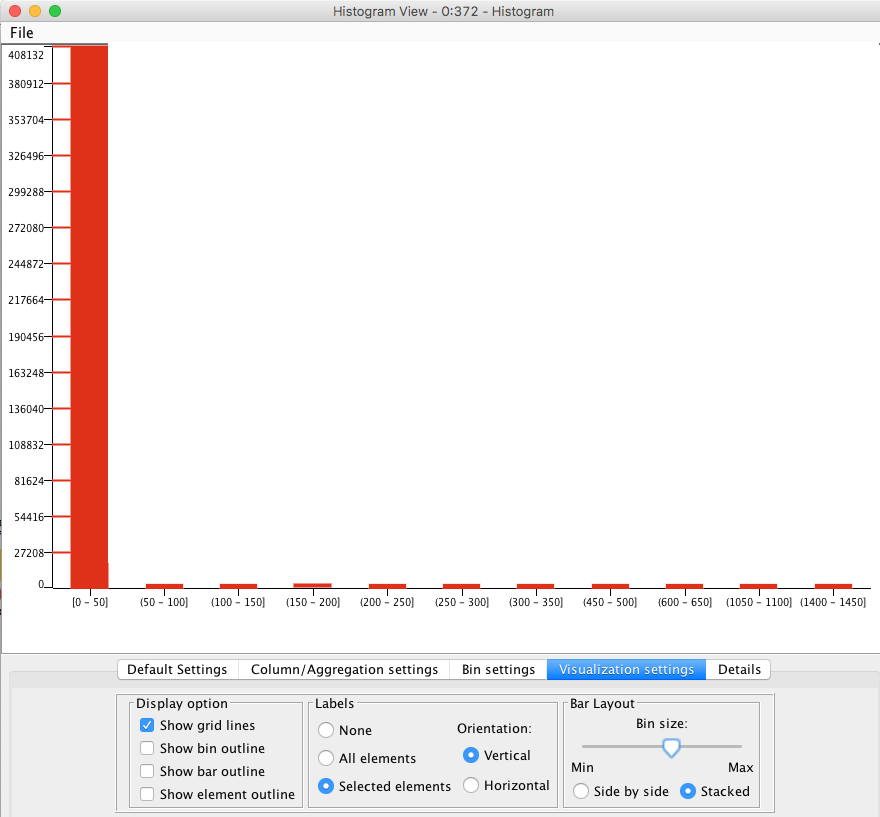The width and height of the screenshot is (880, 817).
Task: Select the Visualization settings tab
Action: [626, 669]
